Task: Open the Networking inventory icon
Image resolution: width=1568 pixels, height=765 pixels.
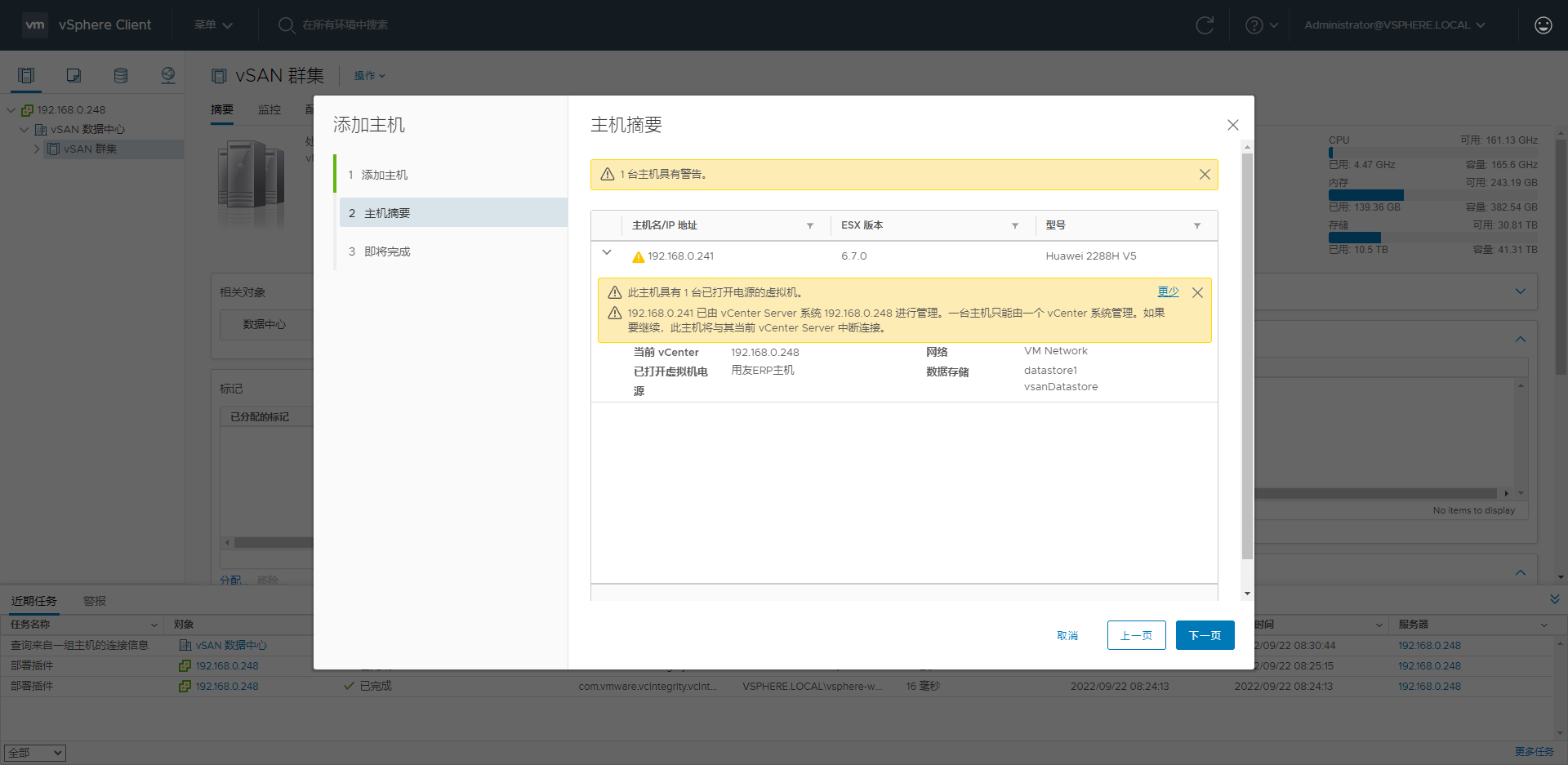Action: (167, 74)
